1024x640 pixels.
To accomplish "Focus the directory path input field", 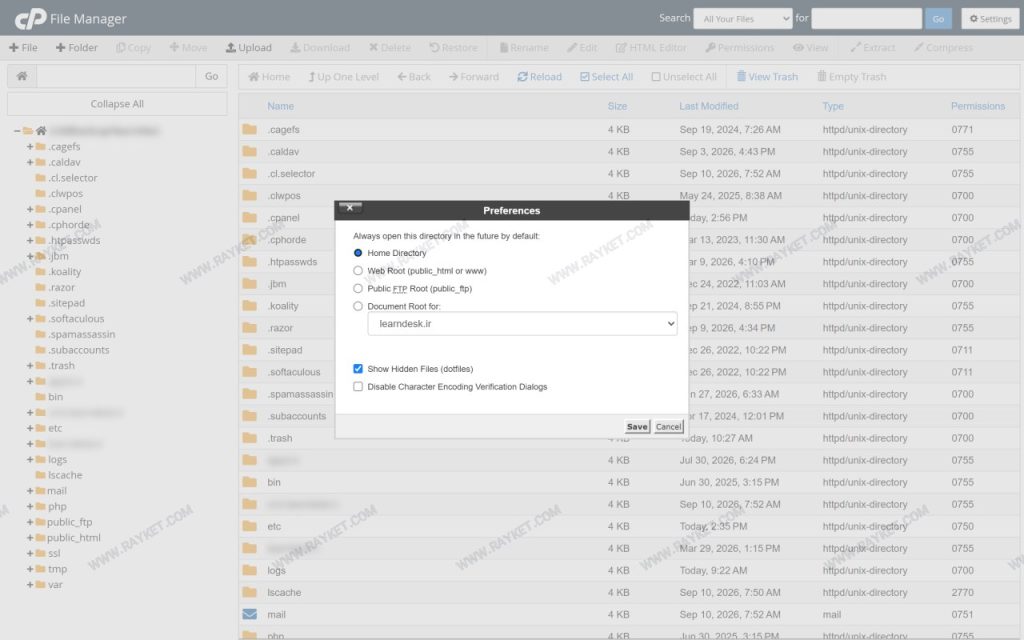I will (116, 76).
